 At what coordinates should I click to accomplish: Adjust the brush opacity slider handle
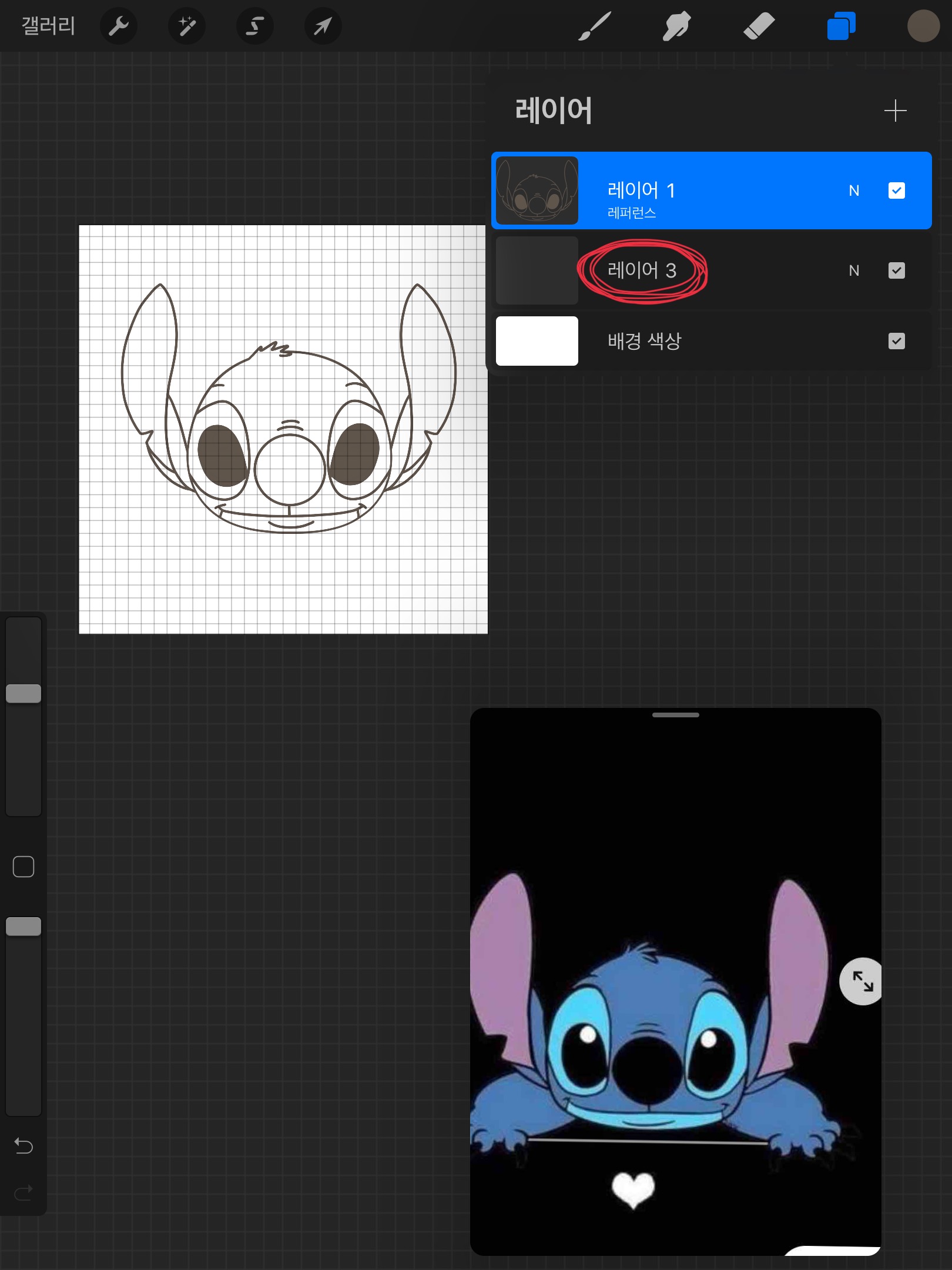pos(24,927)
